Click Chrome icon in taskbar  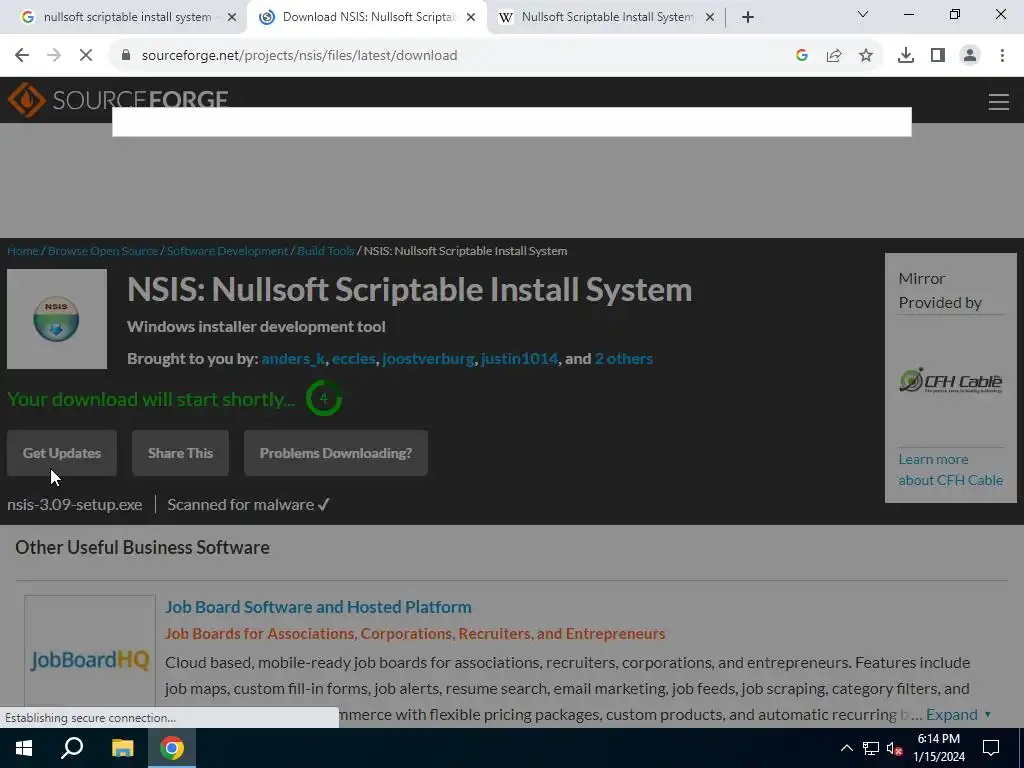click(172, 748)
